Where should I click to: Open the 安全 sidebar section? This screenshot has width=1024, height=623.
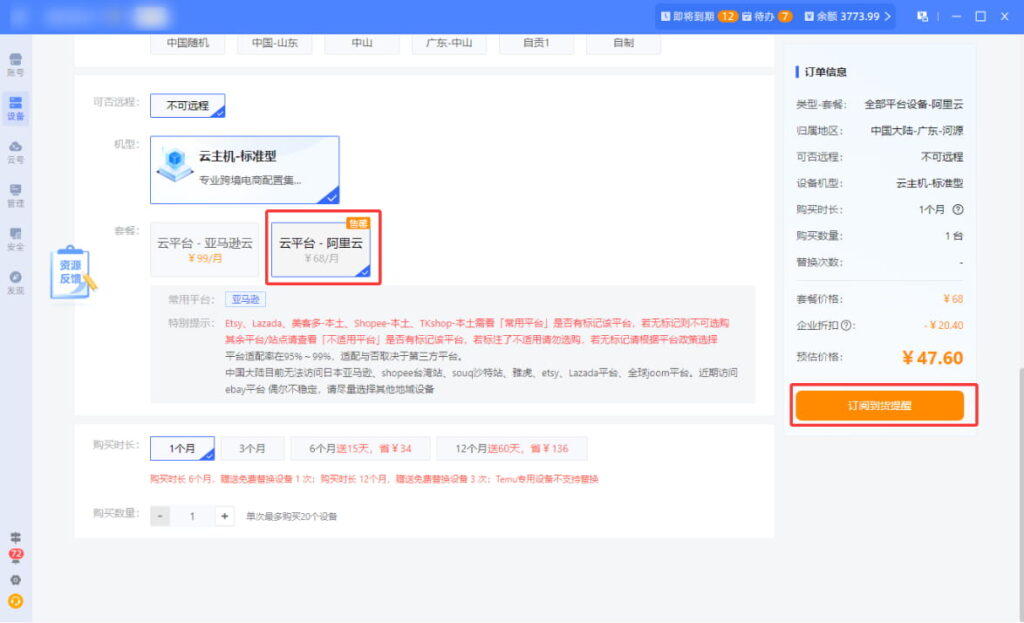(x=16, y=239)
